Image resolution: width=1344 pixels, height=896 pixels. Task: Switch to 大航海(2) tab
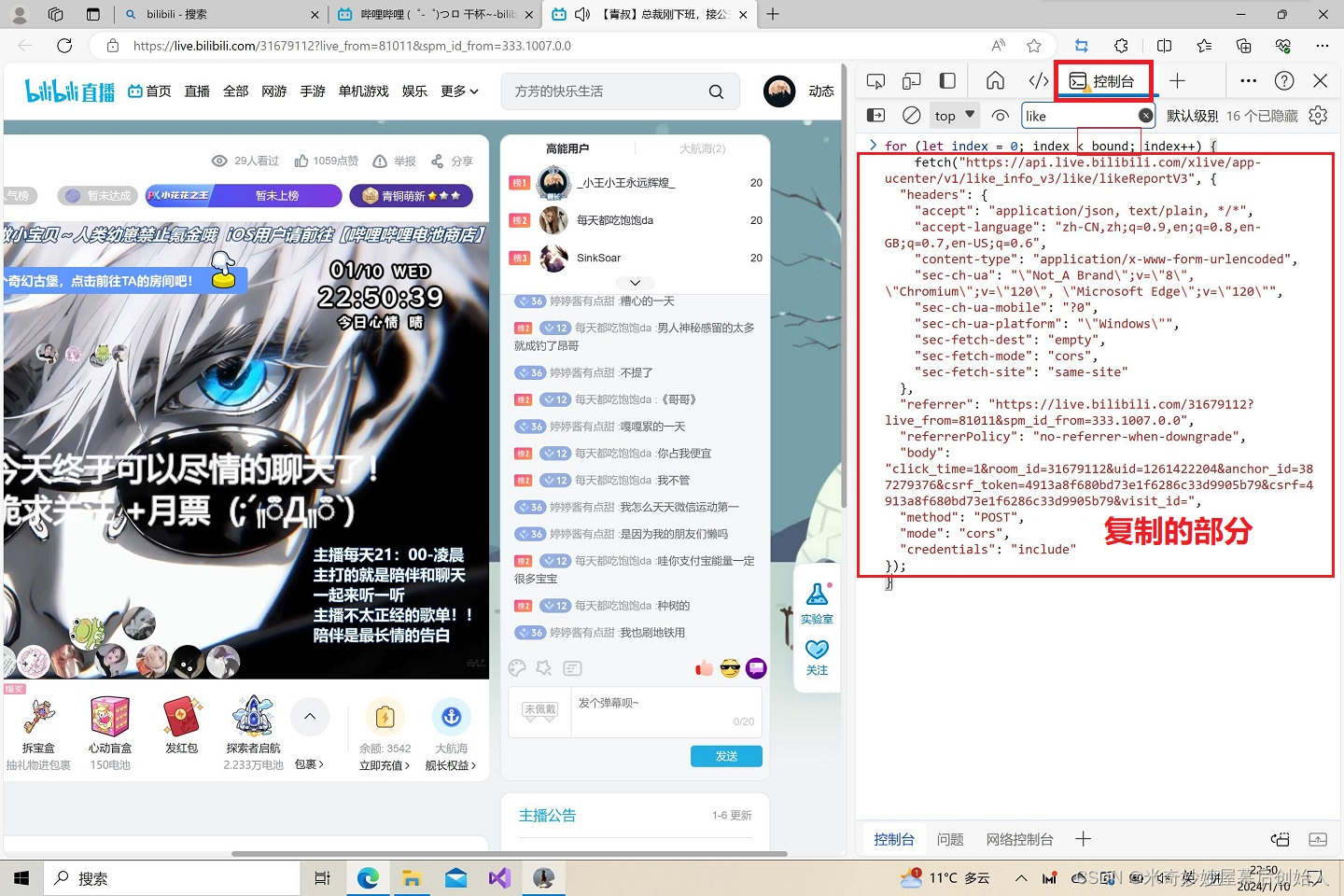click(x=702, y=148)
